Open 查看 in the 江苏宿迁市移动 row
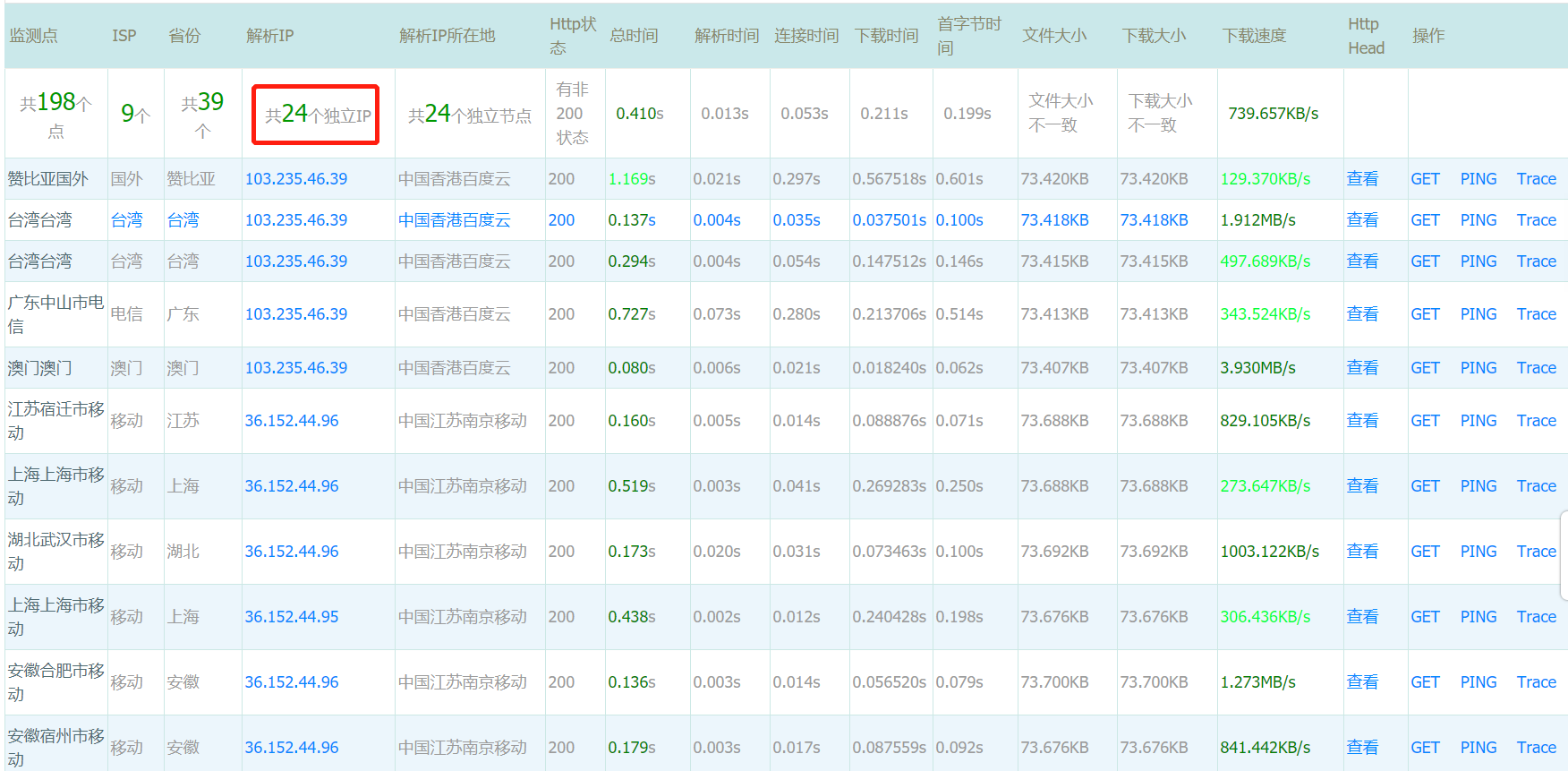 click(1362, 421)
